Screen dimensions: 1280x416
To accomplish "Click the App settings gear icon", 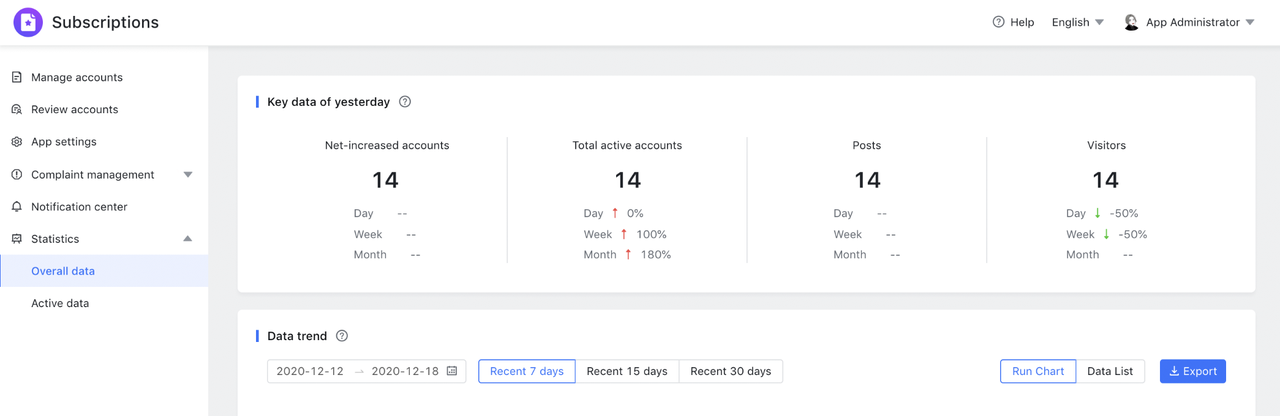I will click(16, 142).
